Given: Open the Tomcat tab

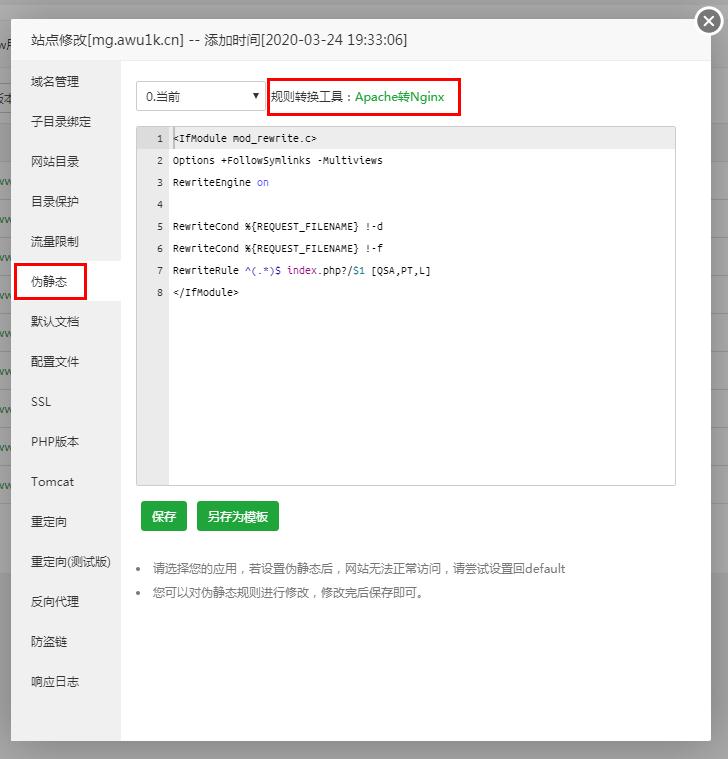Looking at the screenshot, I should tap(52, 482).
